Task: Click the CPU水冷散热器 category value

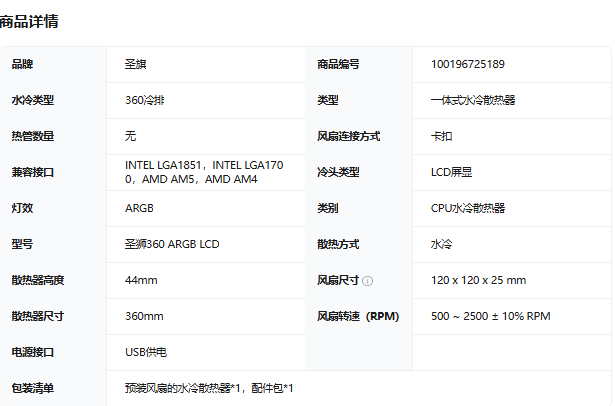Action: (468, 208)
